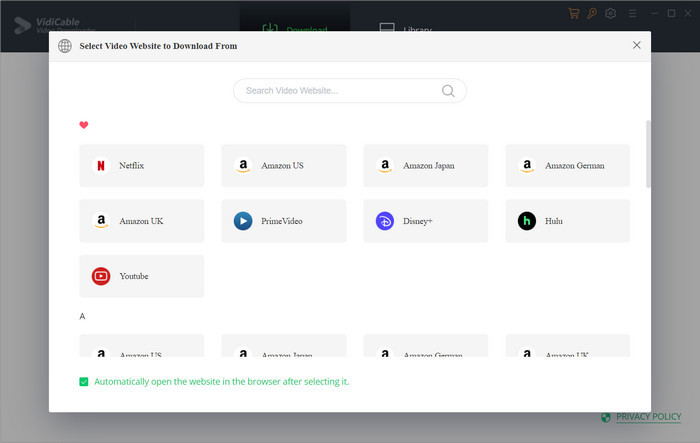Select the Netflix icon tile

tap(142, 166)
